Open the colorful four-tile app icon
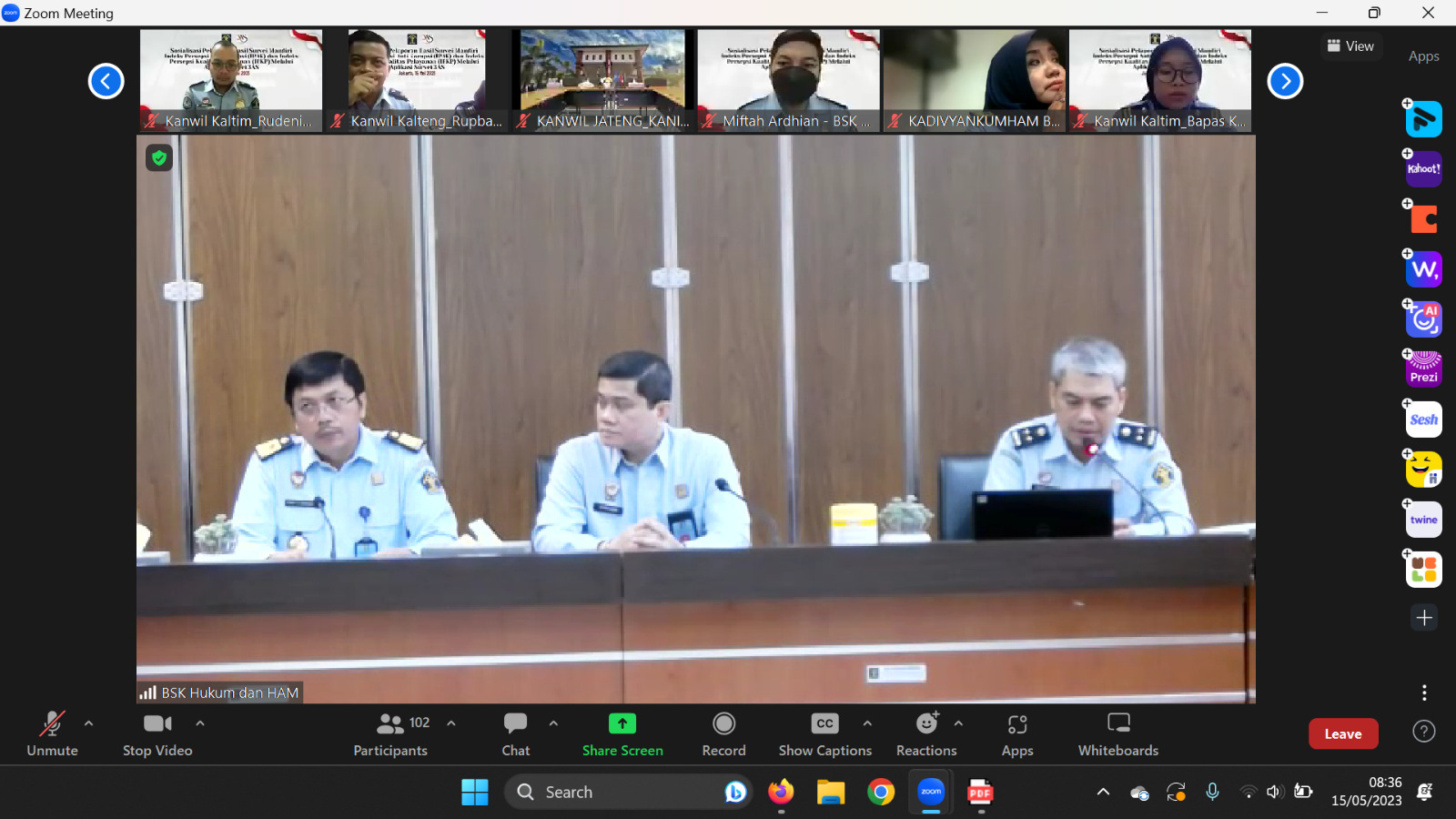 pos(1424,570)
